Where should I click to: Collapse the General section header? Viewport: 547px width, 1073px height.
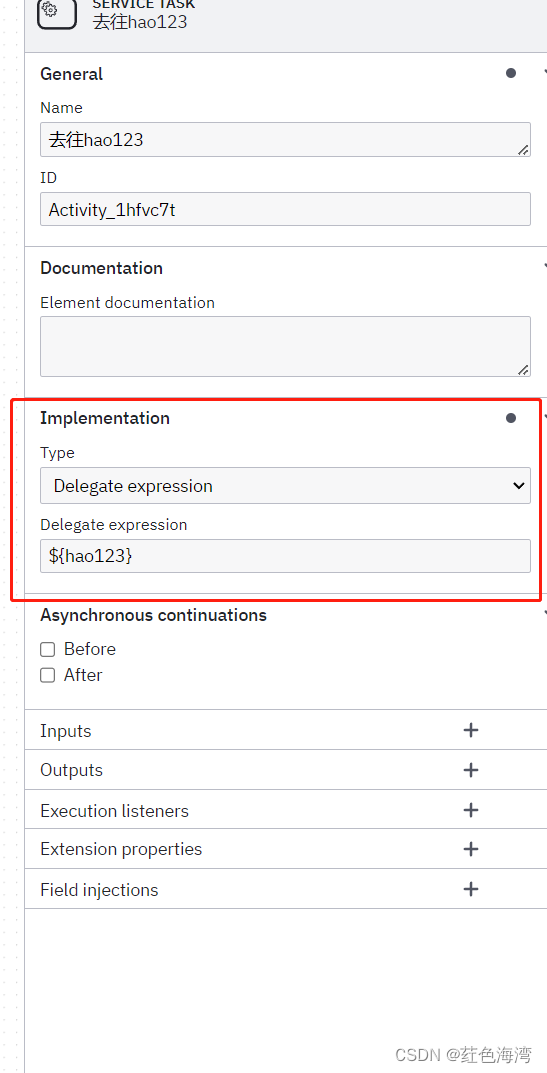coord(285,73)
